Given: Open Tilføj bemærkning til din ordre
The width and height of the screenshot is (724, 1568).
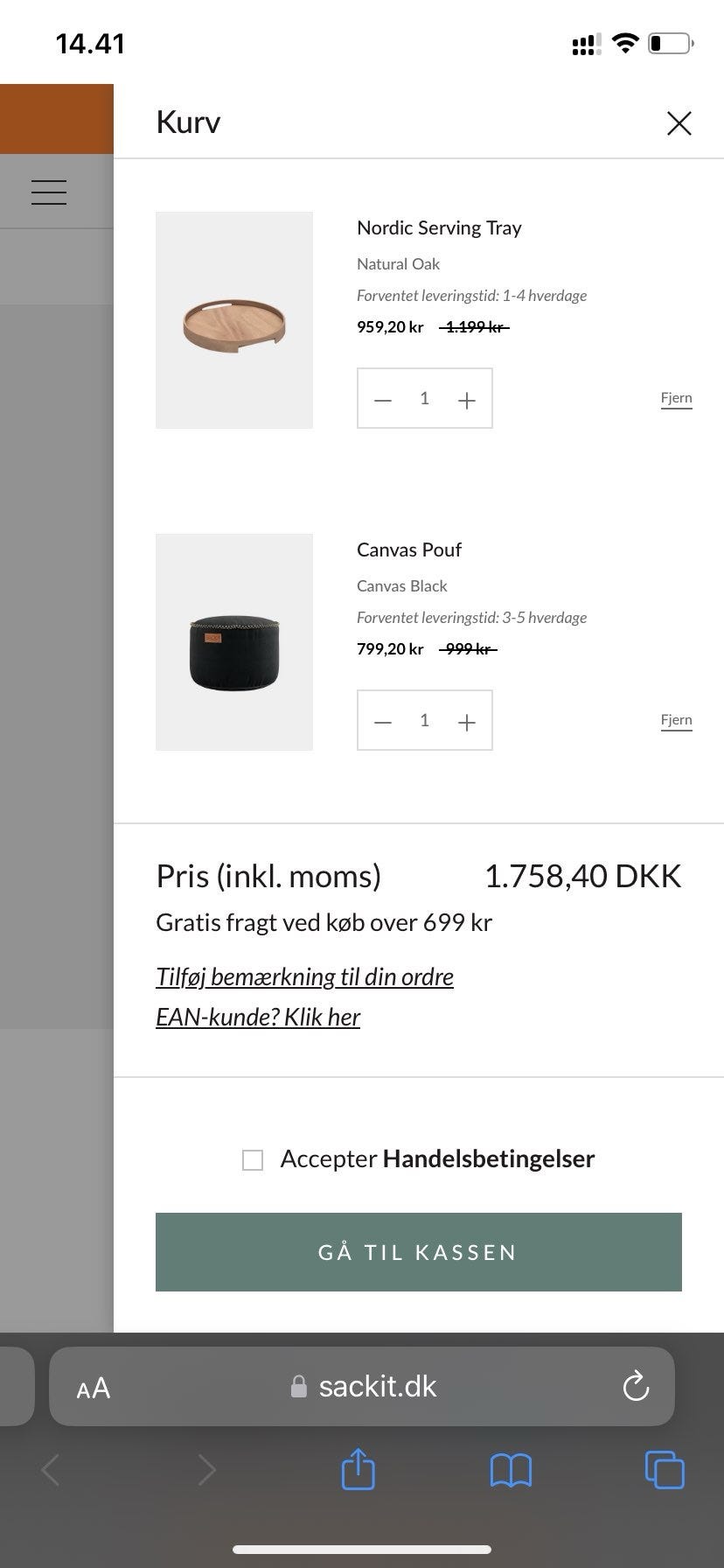Looking at the screenshot, I should 304,976.
